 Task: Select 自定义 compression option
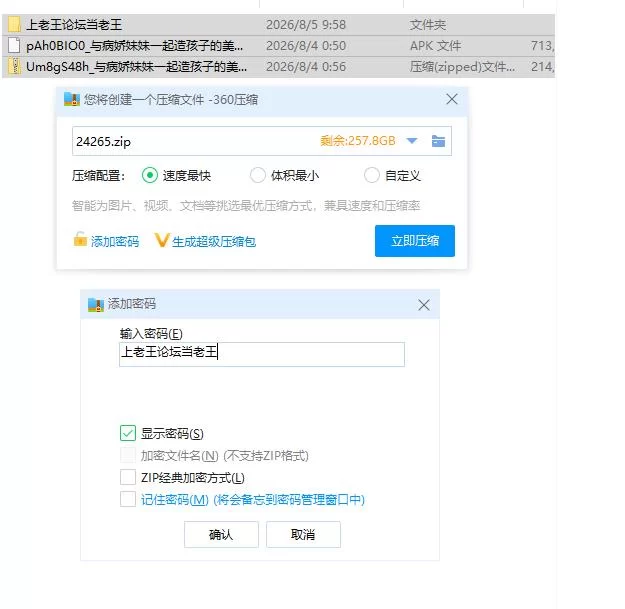(371, 175)
